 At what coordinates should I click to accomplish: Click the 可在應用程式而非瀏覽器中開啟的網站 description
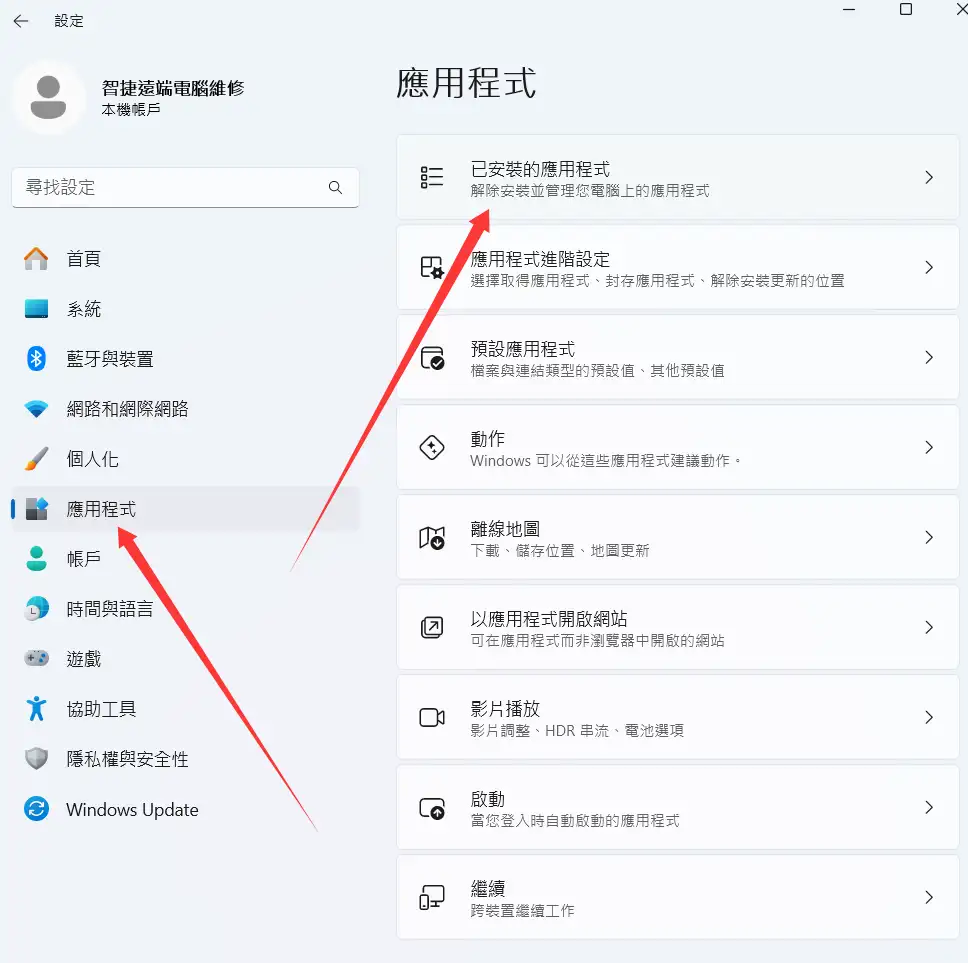click(x=597, y=641)
